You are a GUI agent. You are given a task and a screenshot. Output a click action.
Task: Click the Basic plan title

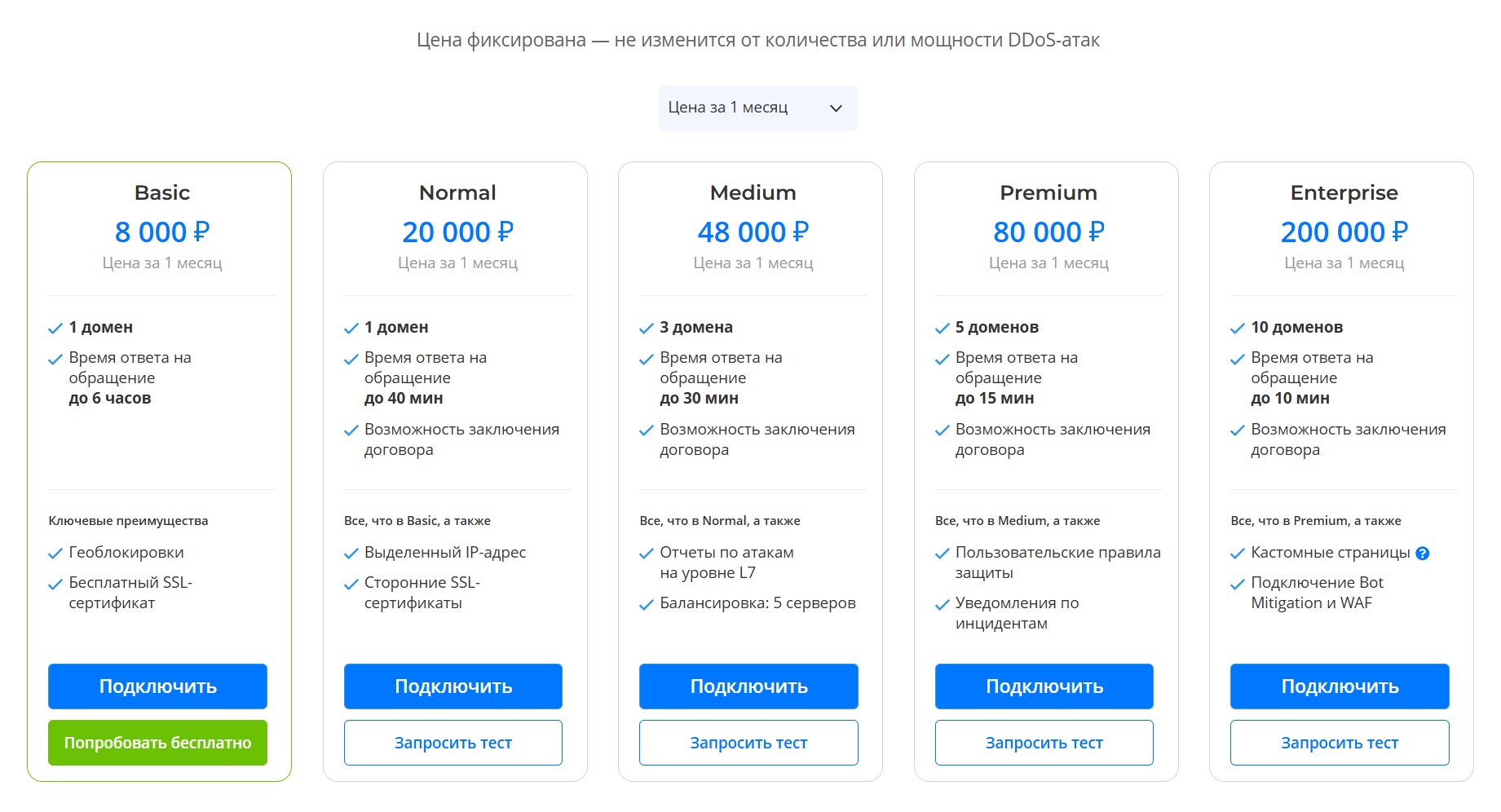click(x=162, y=193)
